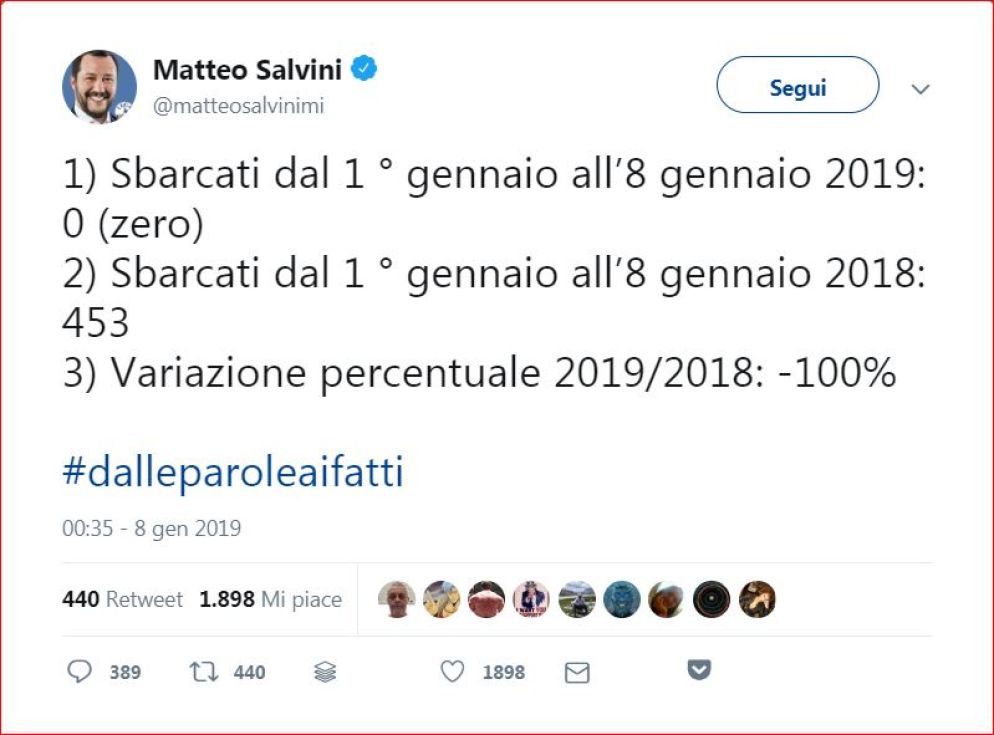Viewport: 994px width, 735px height.
Task: Open the @matteosalvinimi handle link
Action: click(238, 106)
